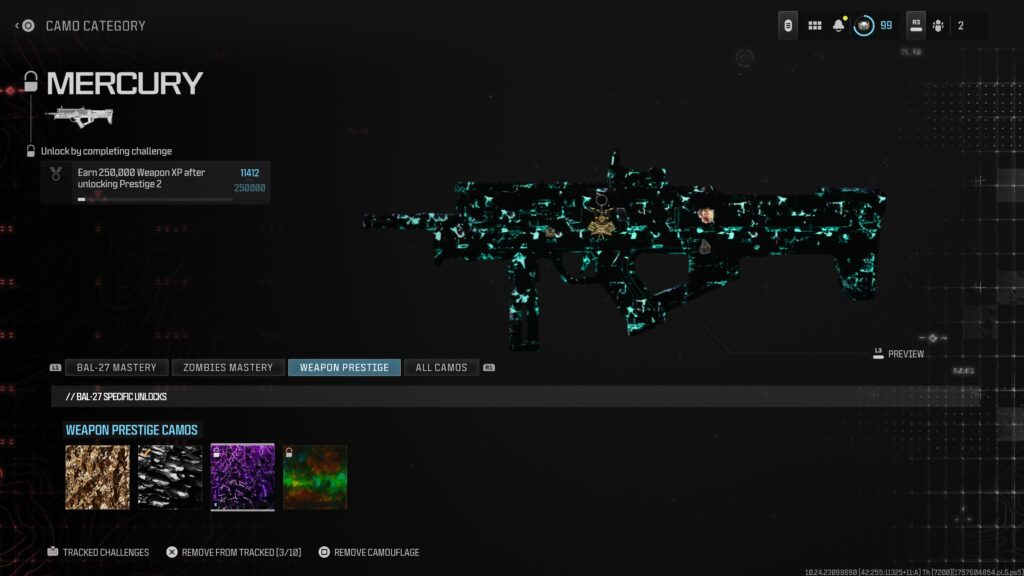Click the 11412 XP progress value
Screen dimensions: 1024x576
tap(249, 173)
